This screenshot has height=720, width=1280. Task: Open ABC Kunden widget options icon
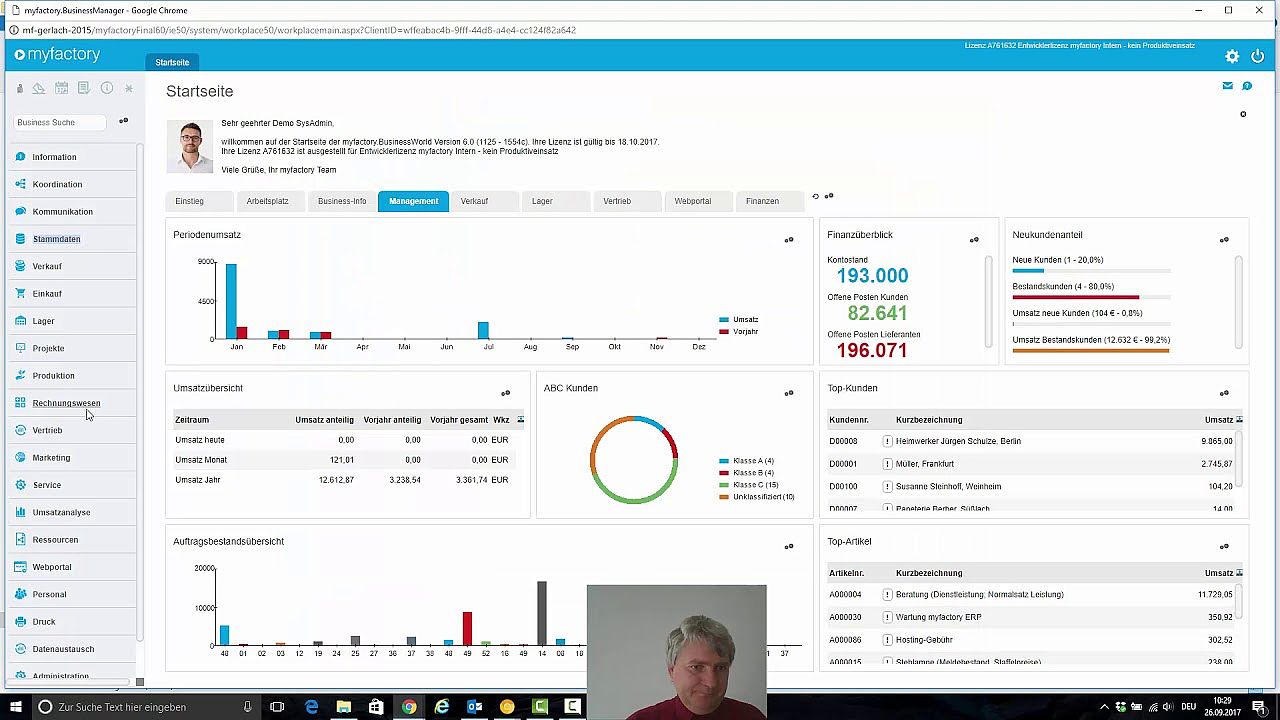click(789, 393)
